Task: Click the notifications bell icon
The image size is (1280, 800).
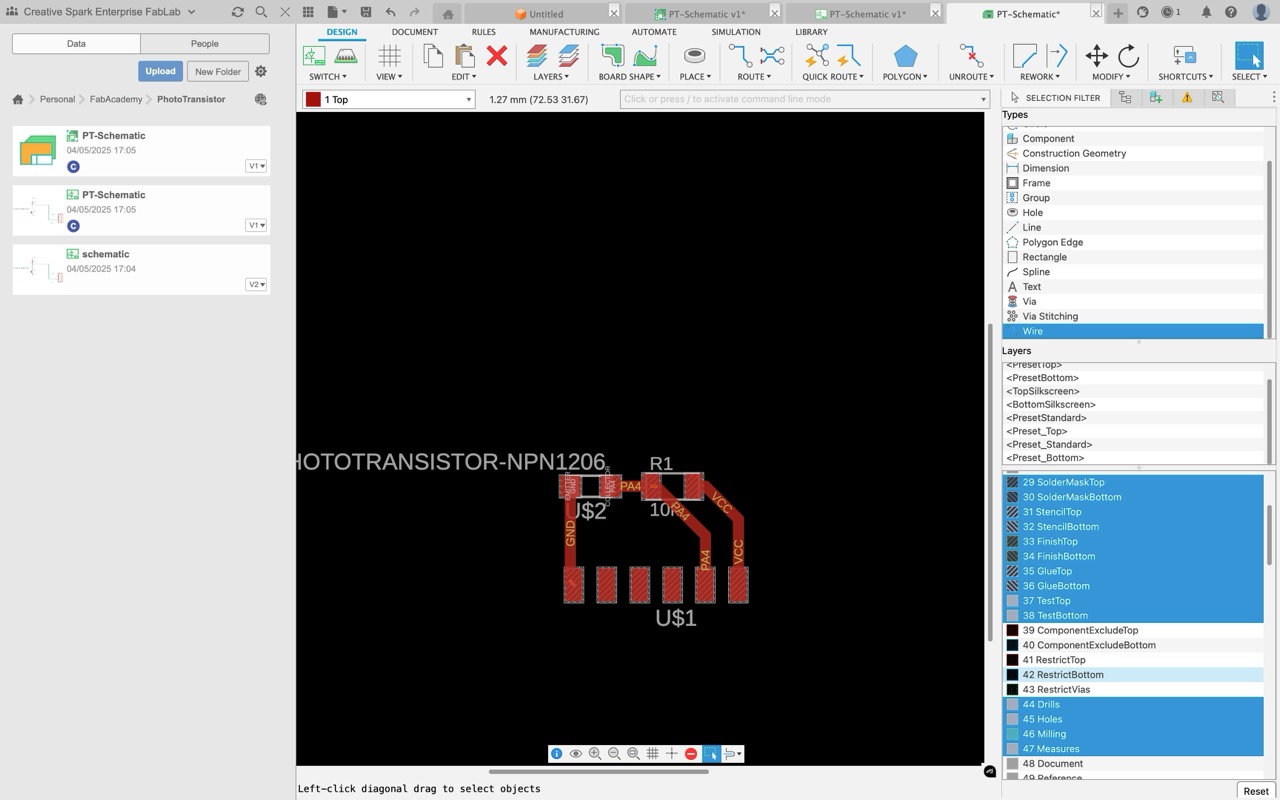Action: tap(1206, 12)
